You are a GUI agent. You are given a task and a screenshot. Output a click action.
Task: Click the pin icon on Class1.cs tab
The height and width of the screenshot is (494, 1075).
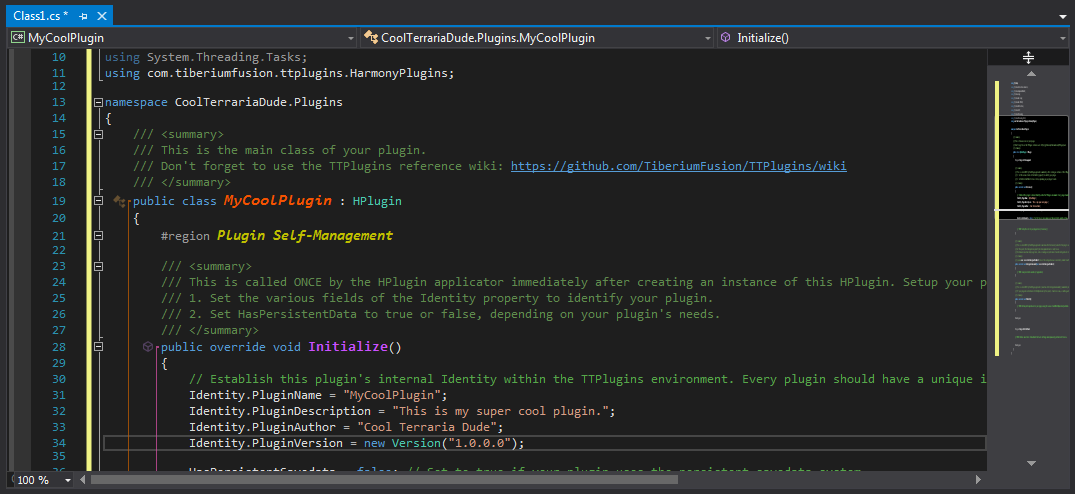83,16
